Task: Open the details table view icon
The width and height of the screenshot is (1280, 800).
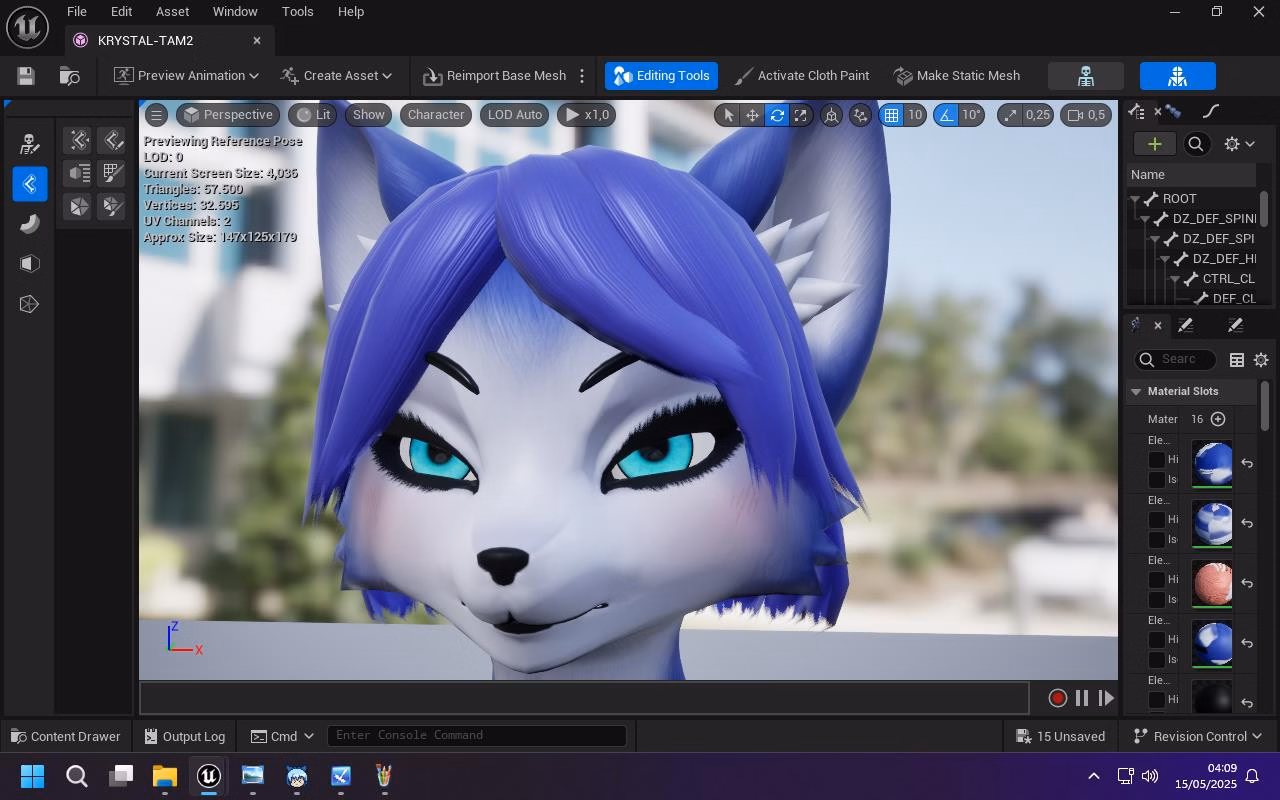Action: pos(1236,360)
